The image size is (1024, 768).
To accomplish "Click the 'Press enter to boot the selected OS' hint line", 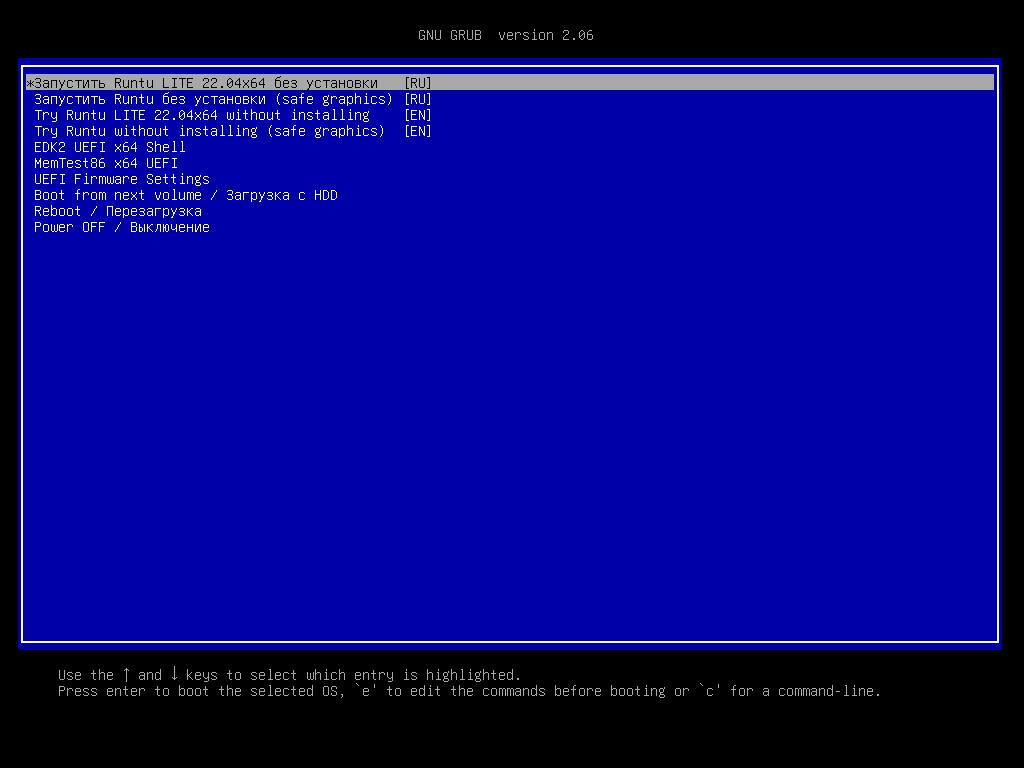I will pyautogui.click(x=469, y=691).
